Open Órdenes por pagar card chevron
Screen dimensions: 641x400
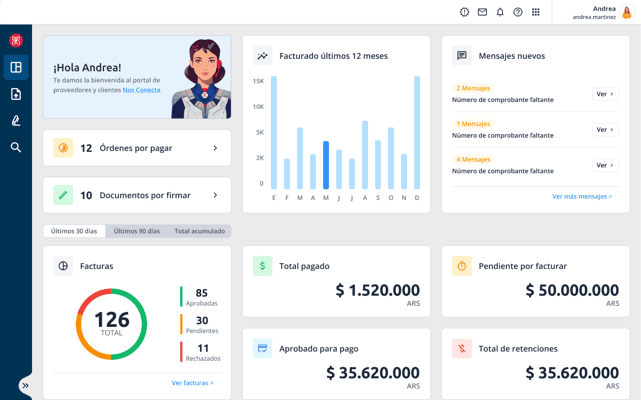click(x=215, y=148)
